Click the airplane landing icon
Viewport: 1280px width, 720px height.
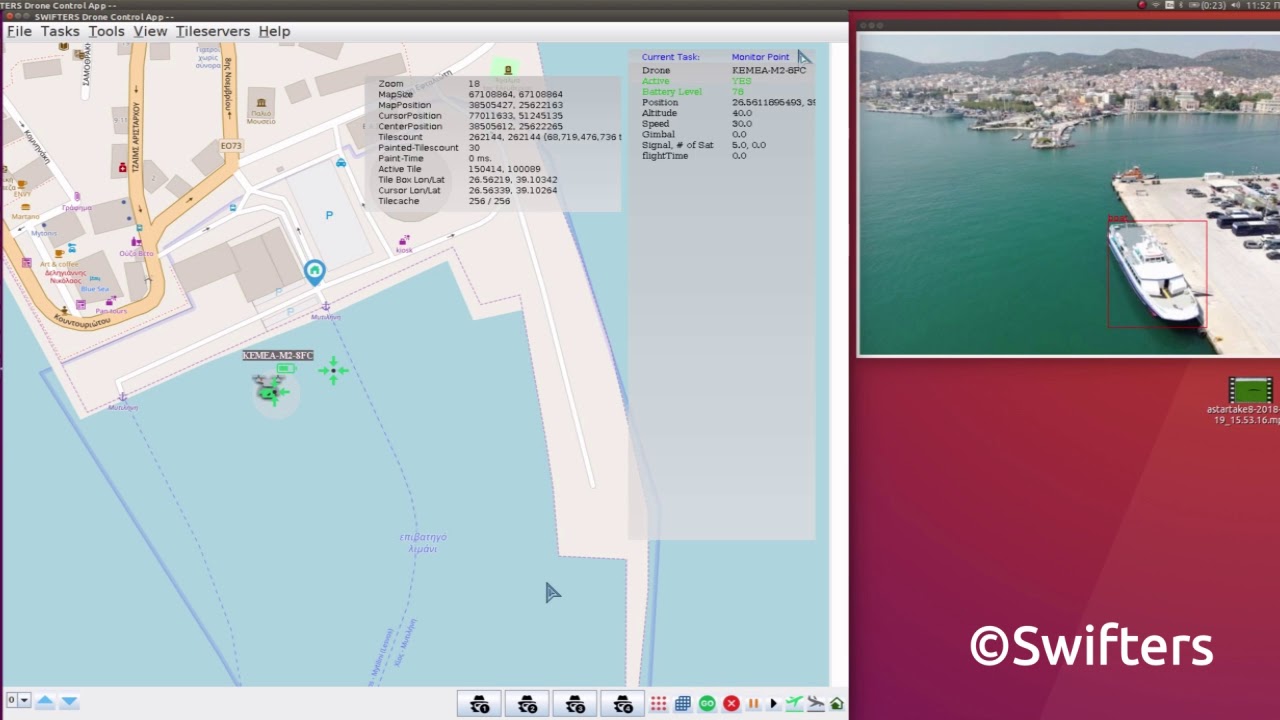click(815, 704)
